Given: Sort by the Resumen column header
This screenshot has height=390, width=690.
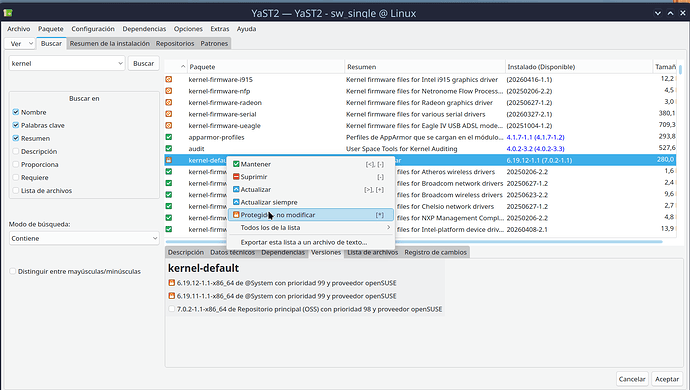Looking at the screenshot, I should (425, 67).
